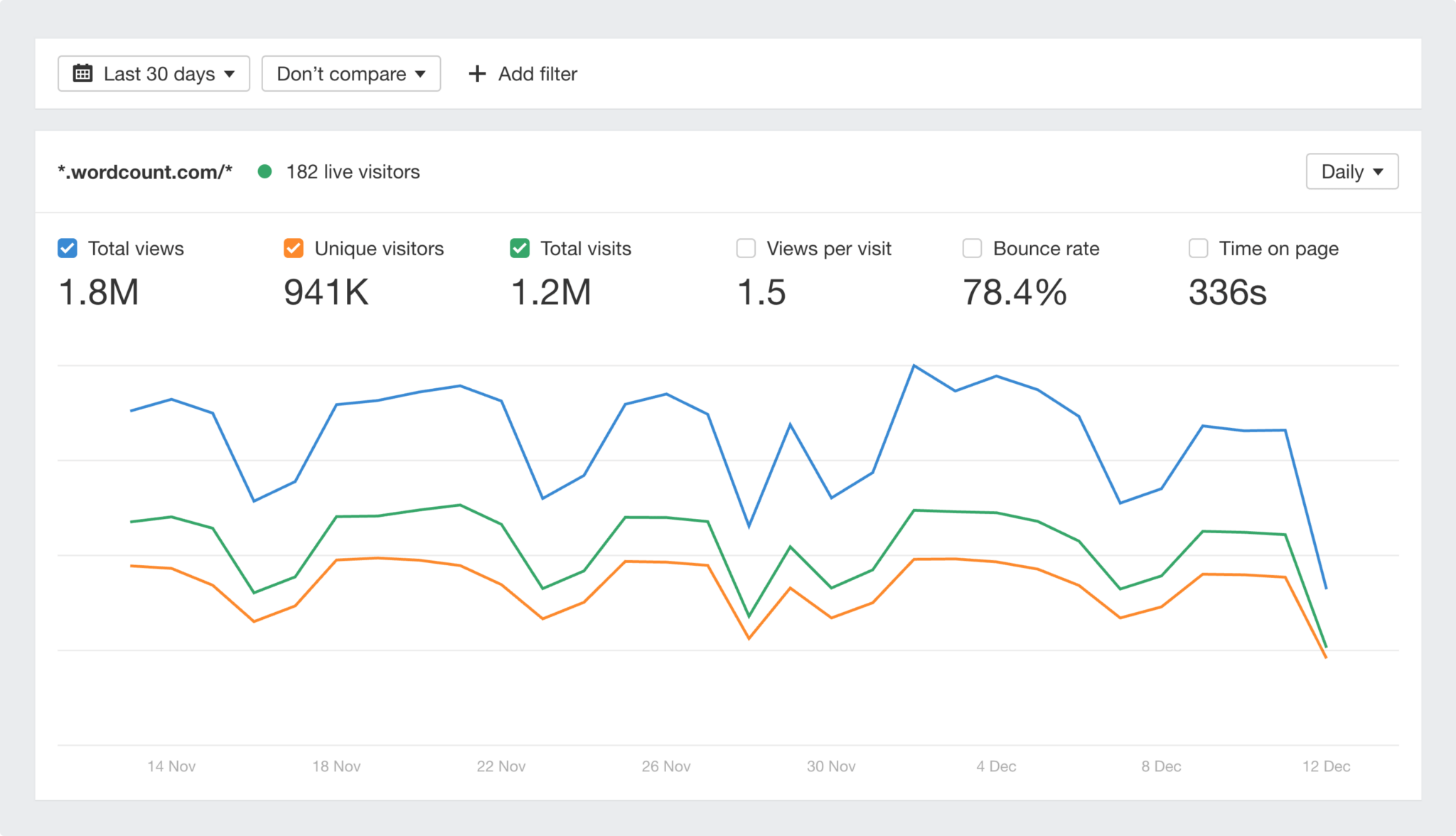Viewport: 1456px width, 836px height.
Task: Click the blue Total views peak point
Action: (914, 365)
